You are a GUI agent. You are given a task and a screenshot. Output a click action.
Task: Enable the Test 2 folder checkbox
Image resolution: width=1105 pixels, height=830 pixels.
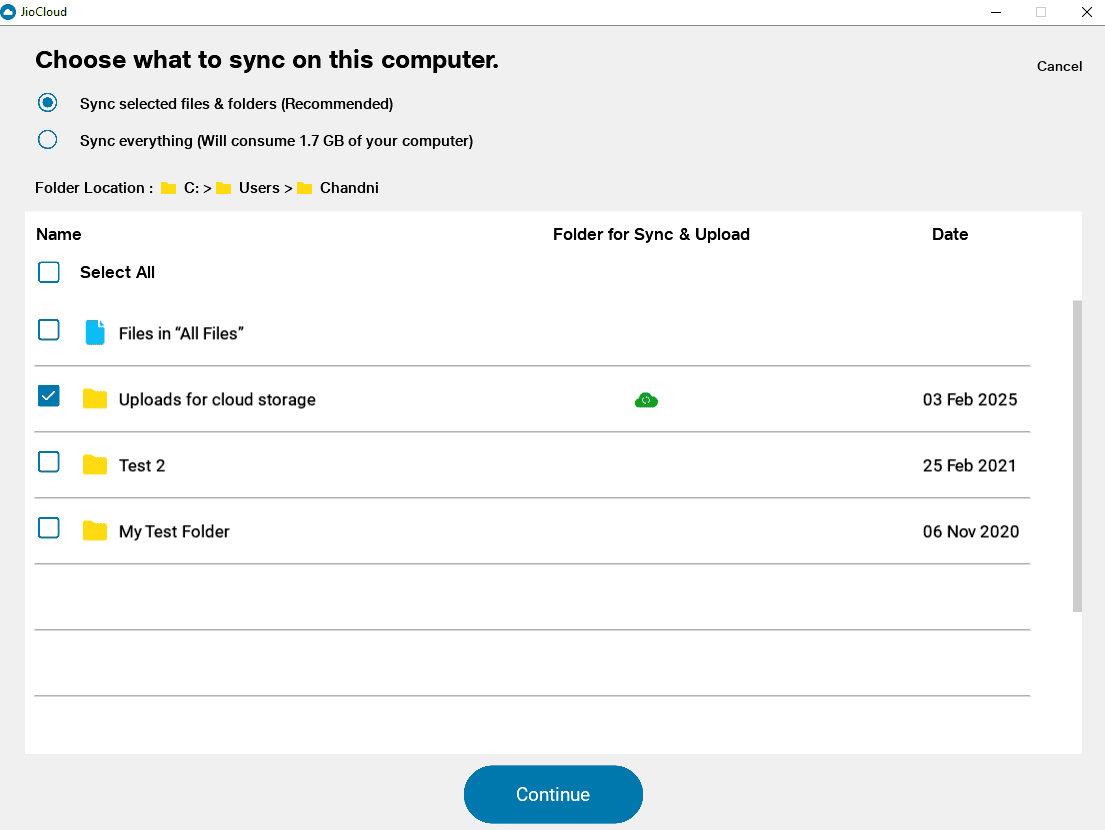49,462
